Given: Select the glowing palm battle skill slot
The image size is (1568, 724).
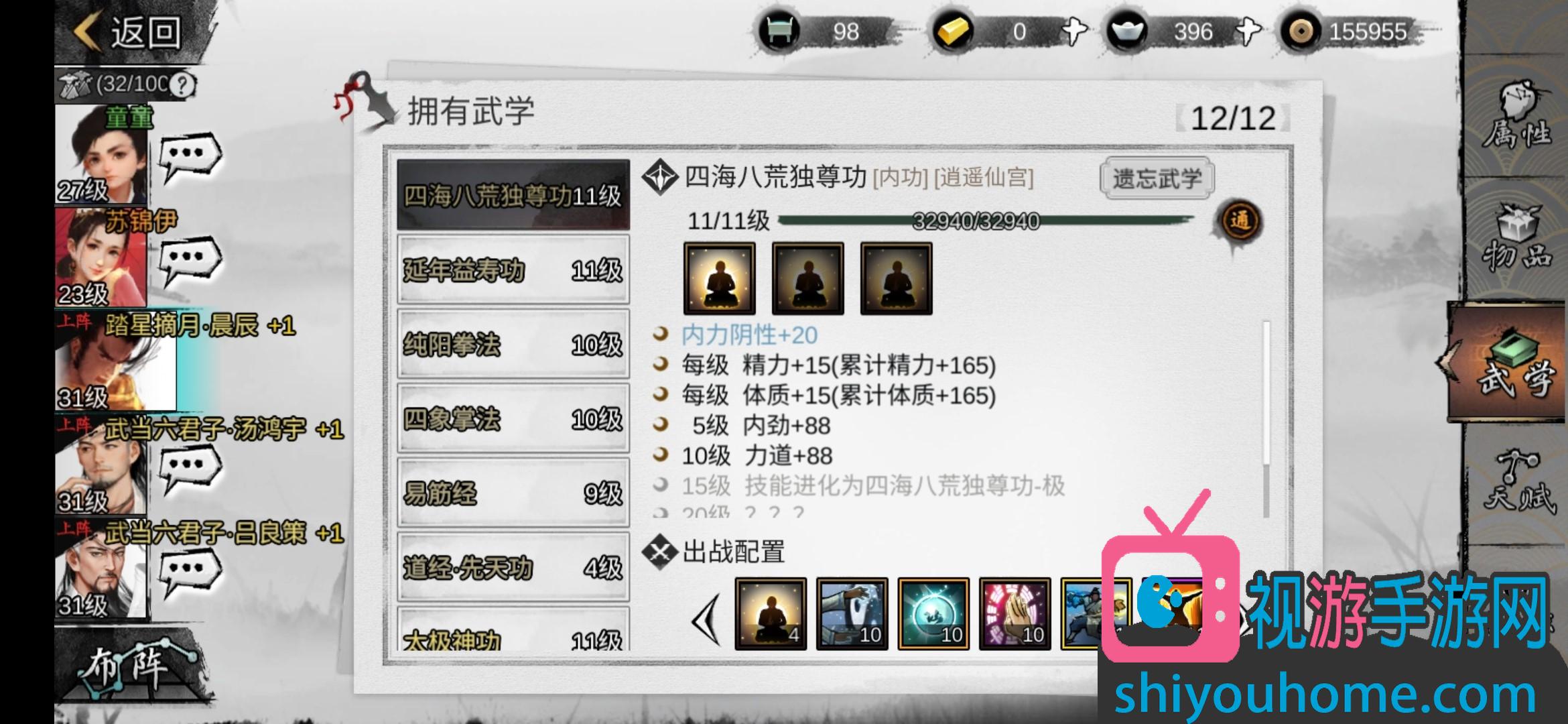Looking at the screenshot, I should coord(1015,614).
